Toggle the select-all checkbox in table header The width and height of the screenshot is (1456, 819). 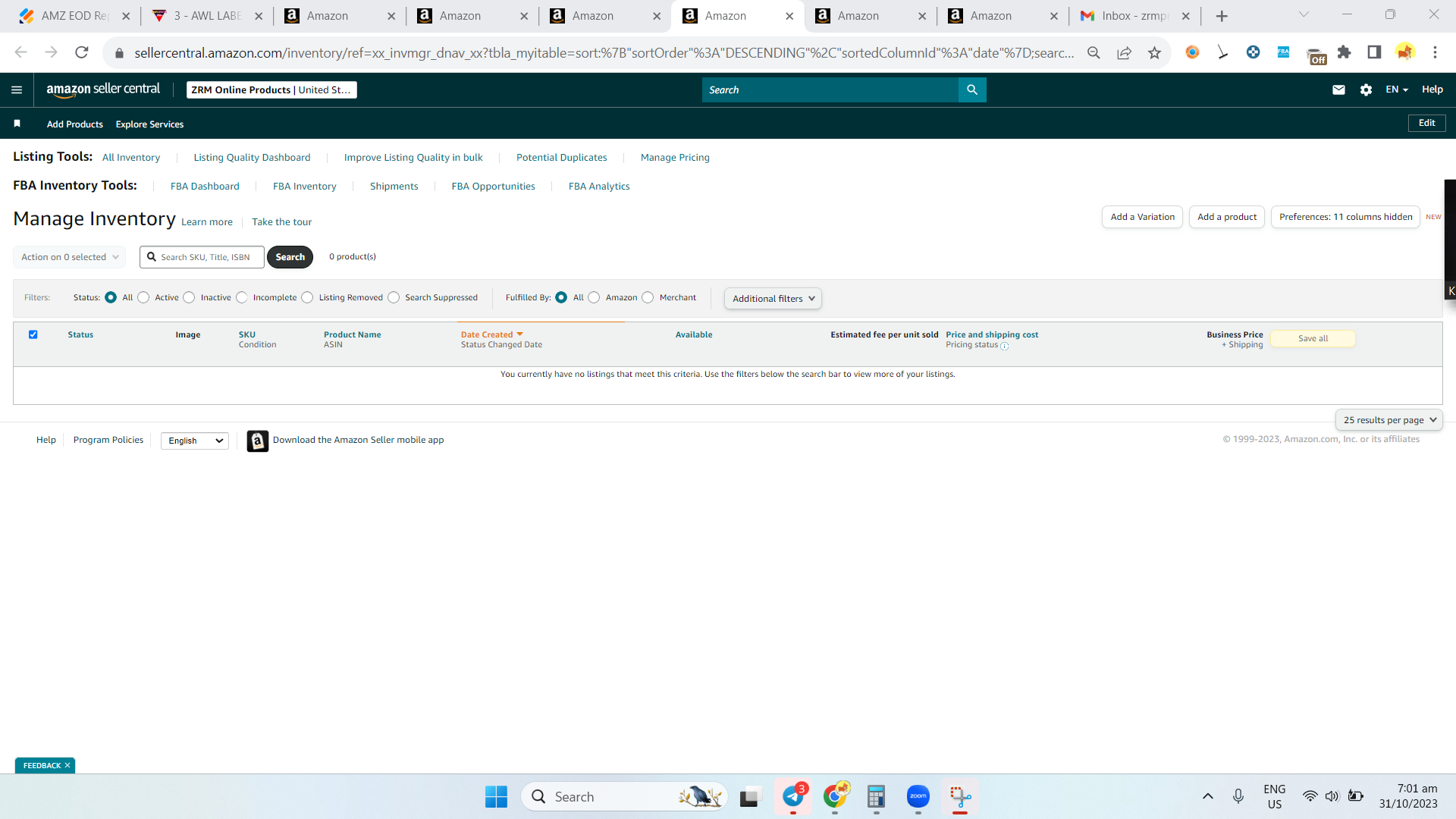pos(33,334)
